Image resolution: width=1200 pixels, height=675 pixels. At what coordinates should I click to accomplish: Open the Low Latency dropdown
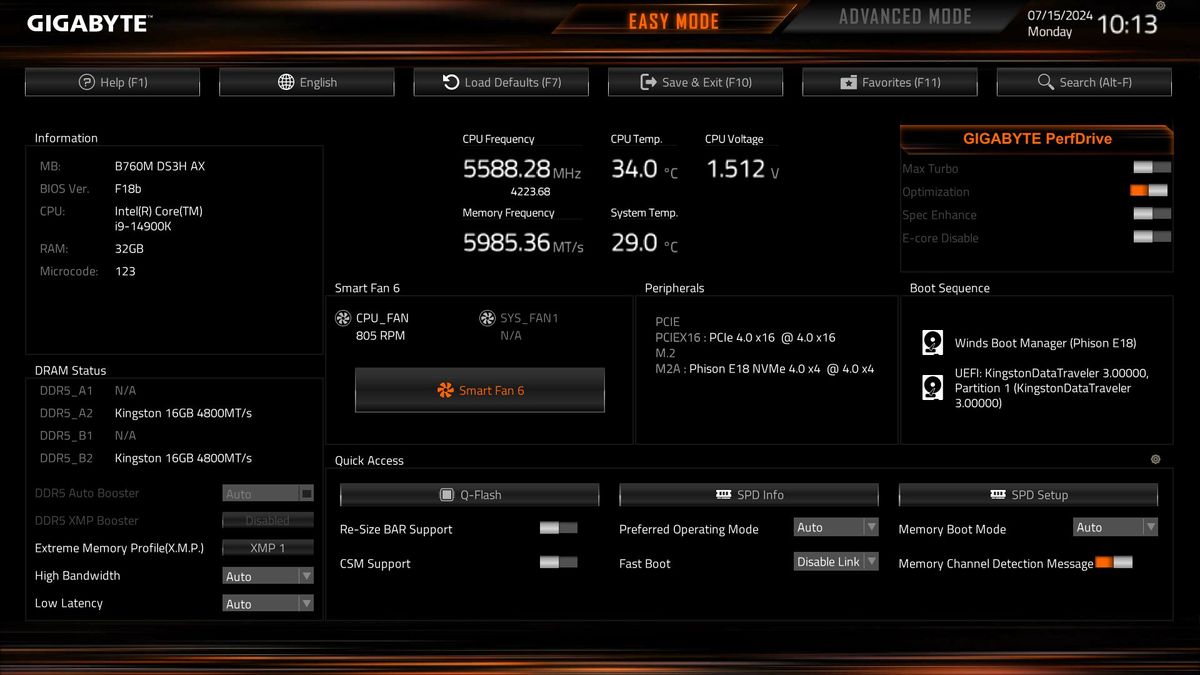pyautogui.click(x=268, y=603)
